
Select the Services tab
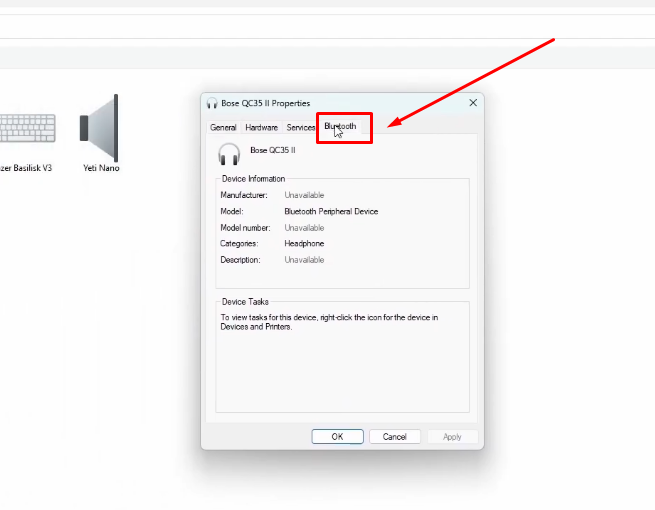pos(300,127)
